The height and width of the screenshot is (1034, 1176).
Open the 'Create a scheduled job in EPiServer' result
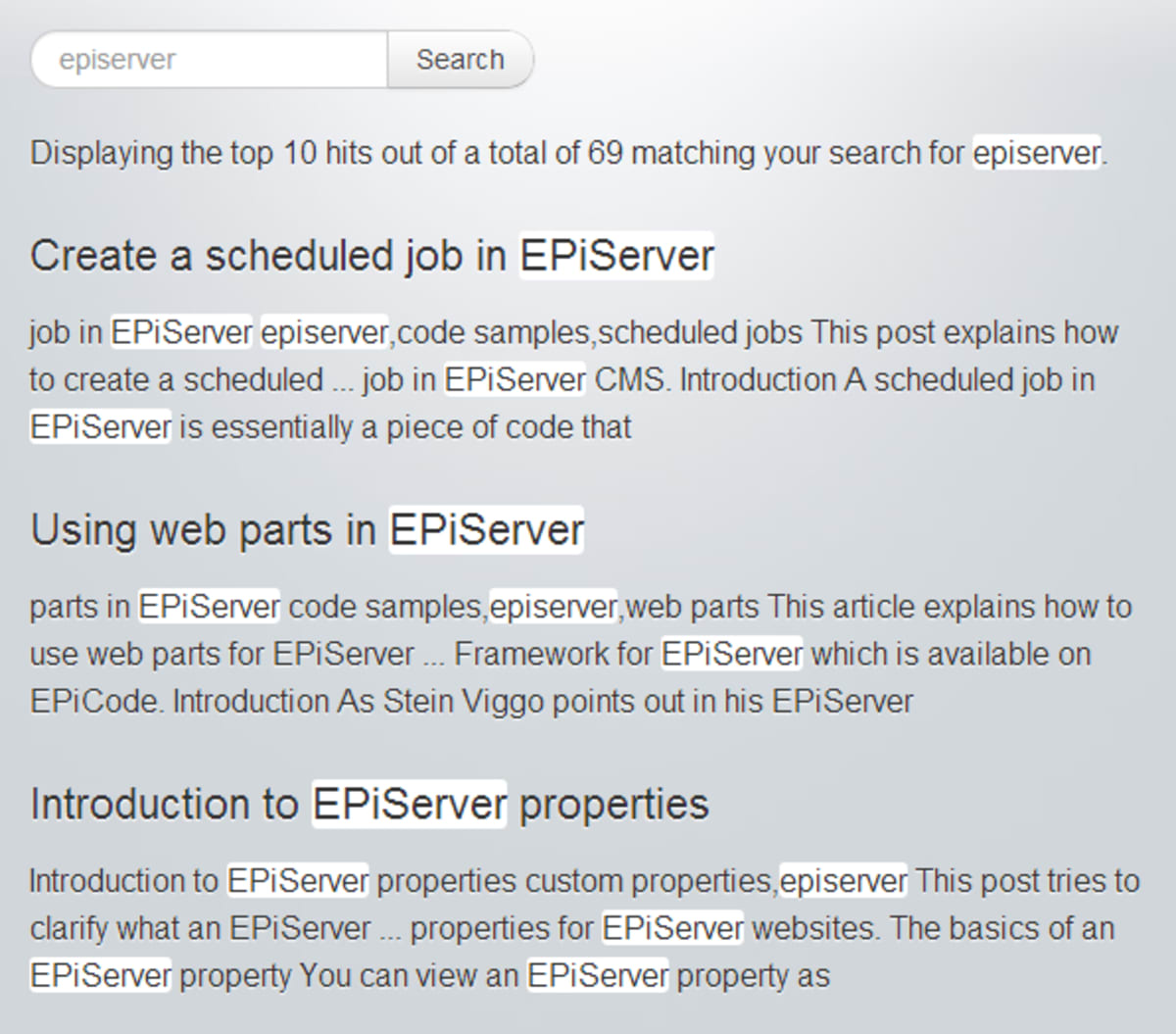[372, 255]
